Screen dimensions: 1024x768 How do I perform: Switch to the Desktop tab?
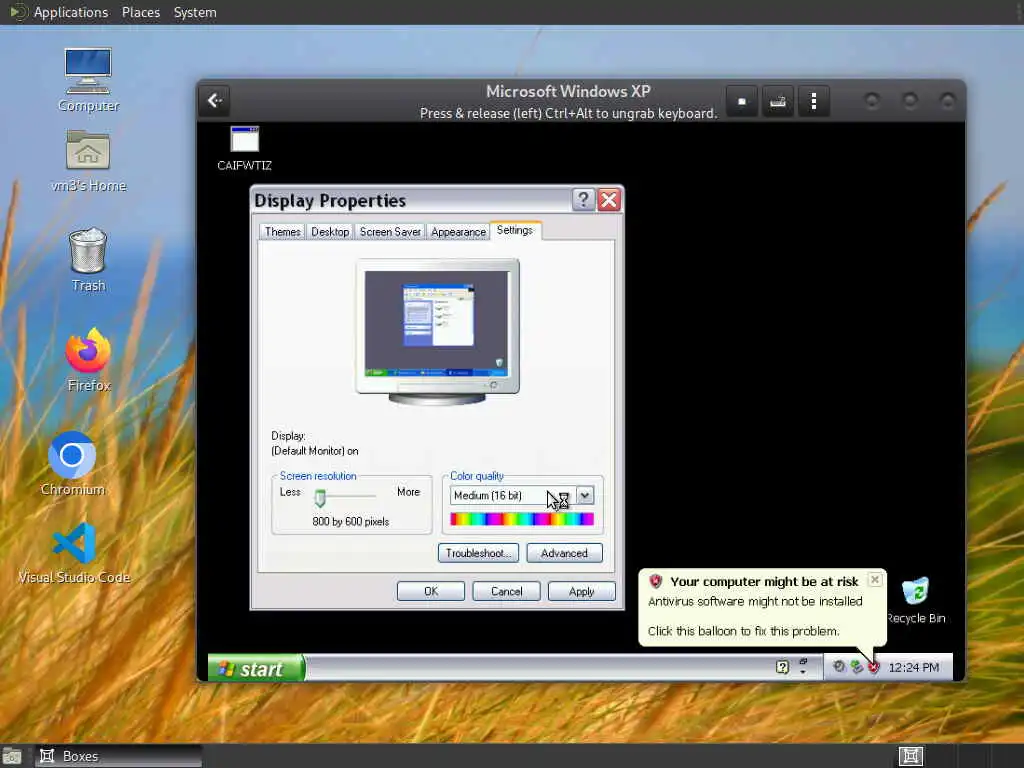(330, 232)
